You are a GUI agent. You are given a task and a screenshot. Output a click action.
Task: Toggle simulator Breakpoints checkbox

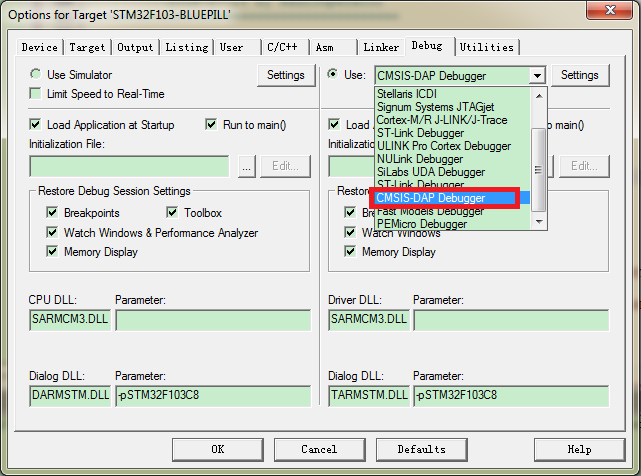52,212
